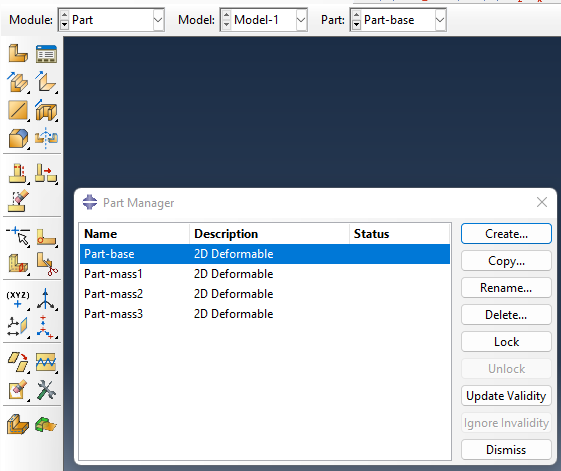This screenshot has height=471, width=561.
Task: Select the Create Wire tool icon
Action: click(18, 110)
